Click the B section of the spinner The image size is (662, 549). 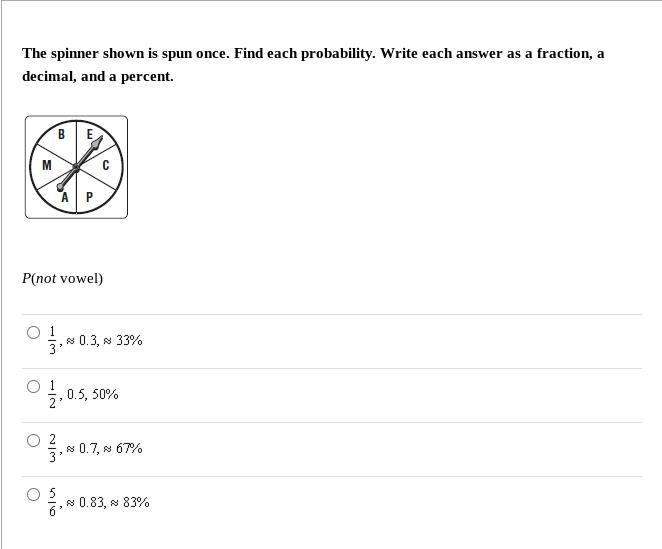tap(62, 135)
